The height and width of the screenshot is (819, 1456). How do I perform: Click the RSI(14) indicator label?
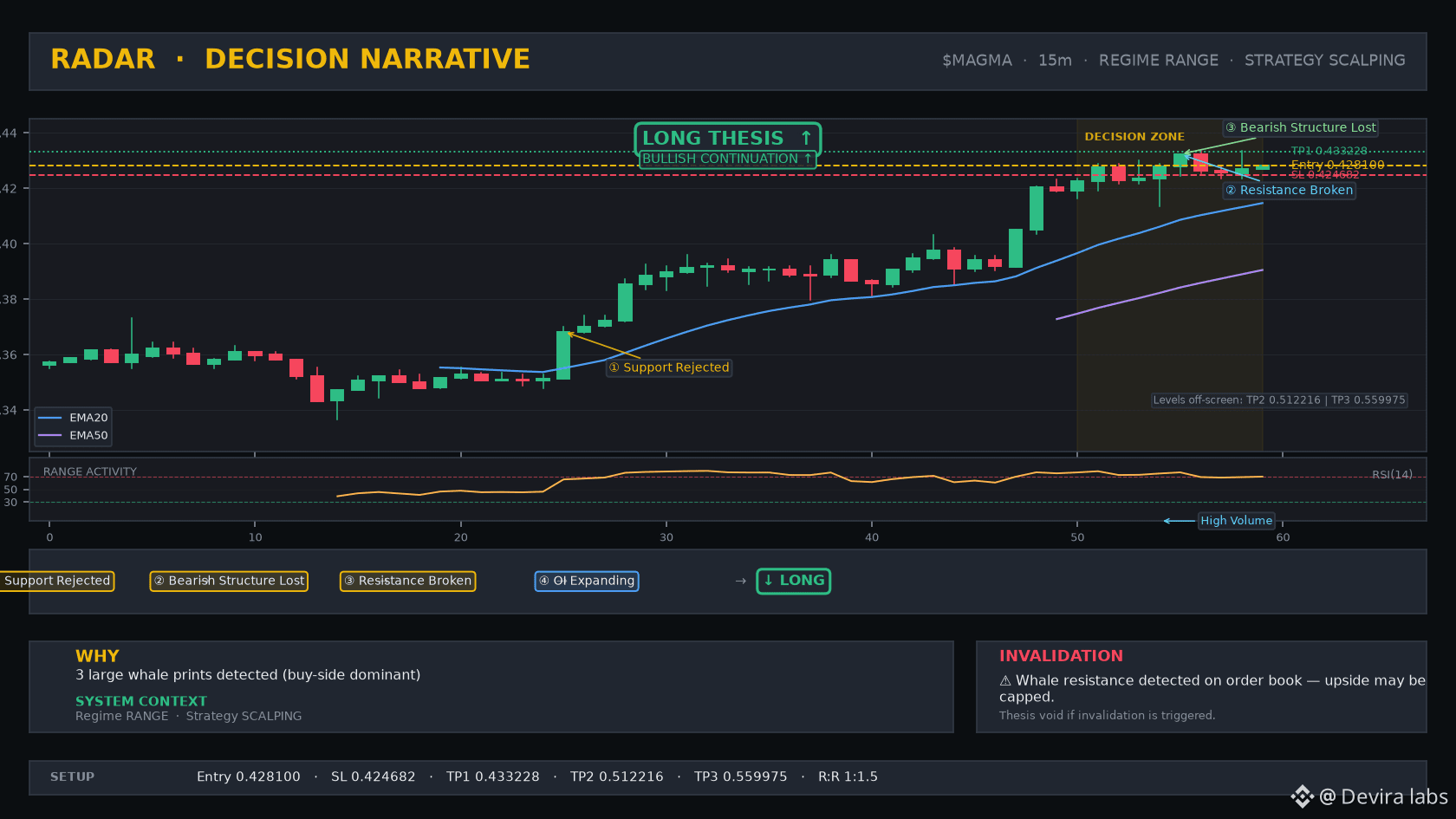[1392, 475]
